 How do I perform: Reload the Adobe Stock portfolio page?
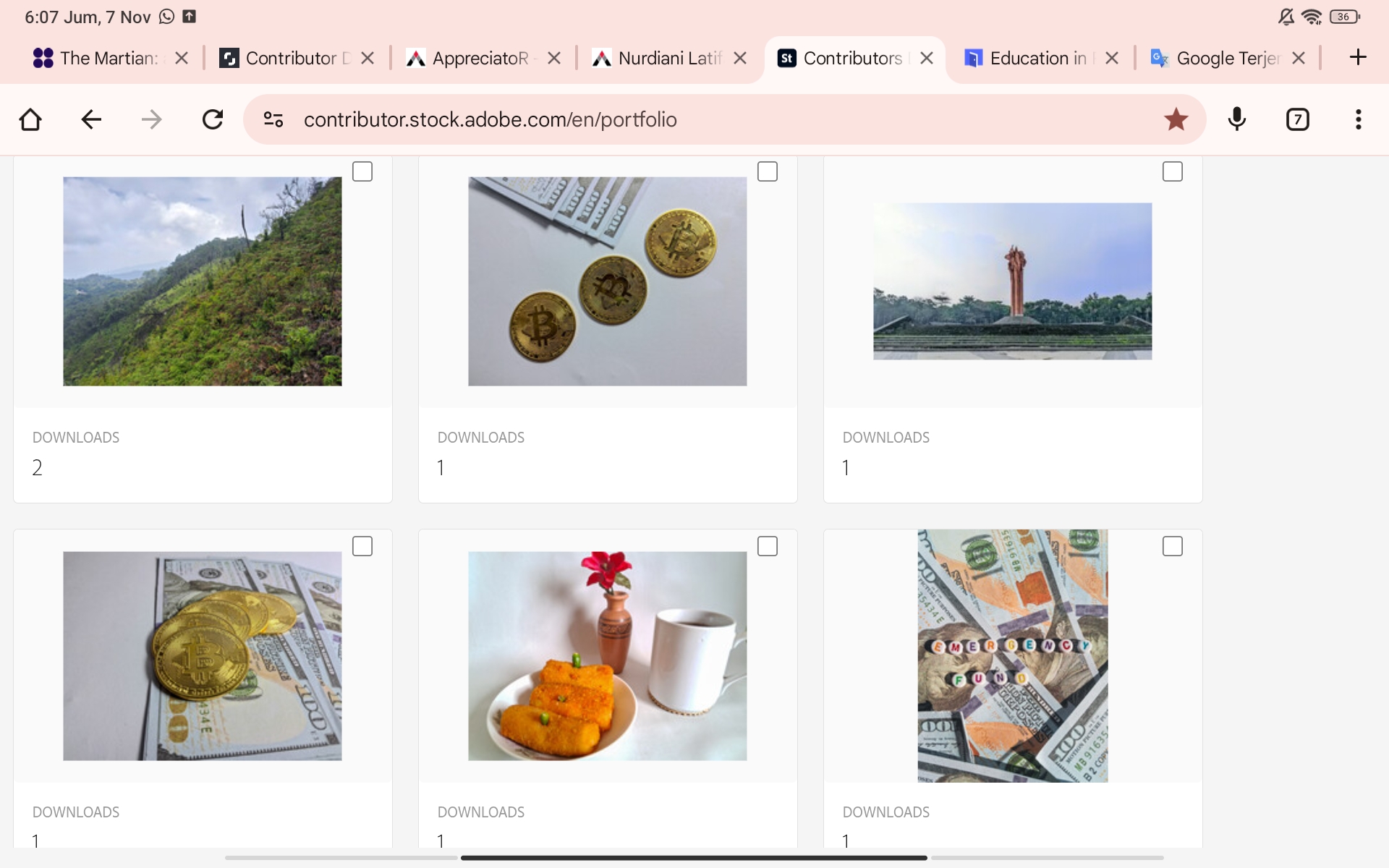212,119
